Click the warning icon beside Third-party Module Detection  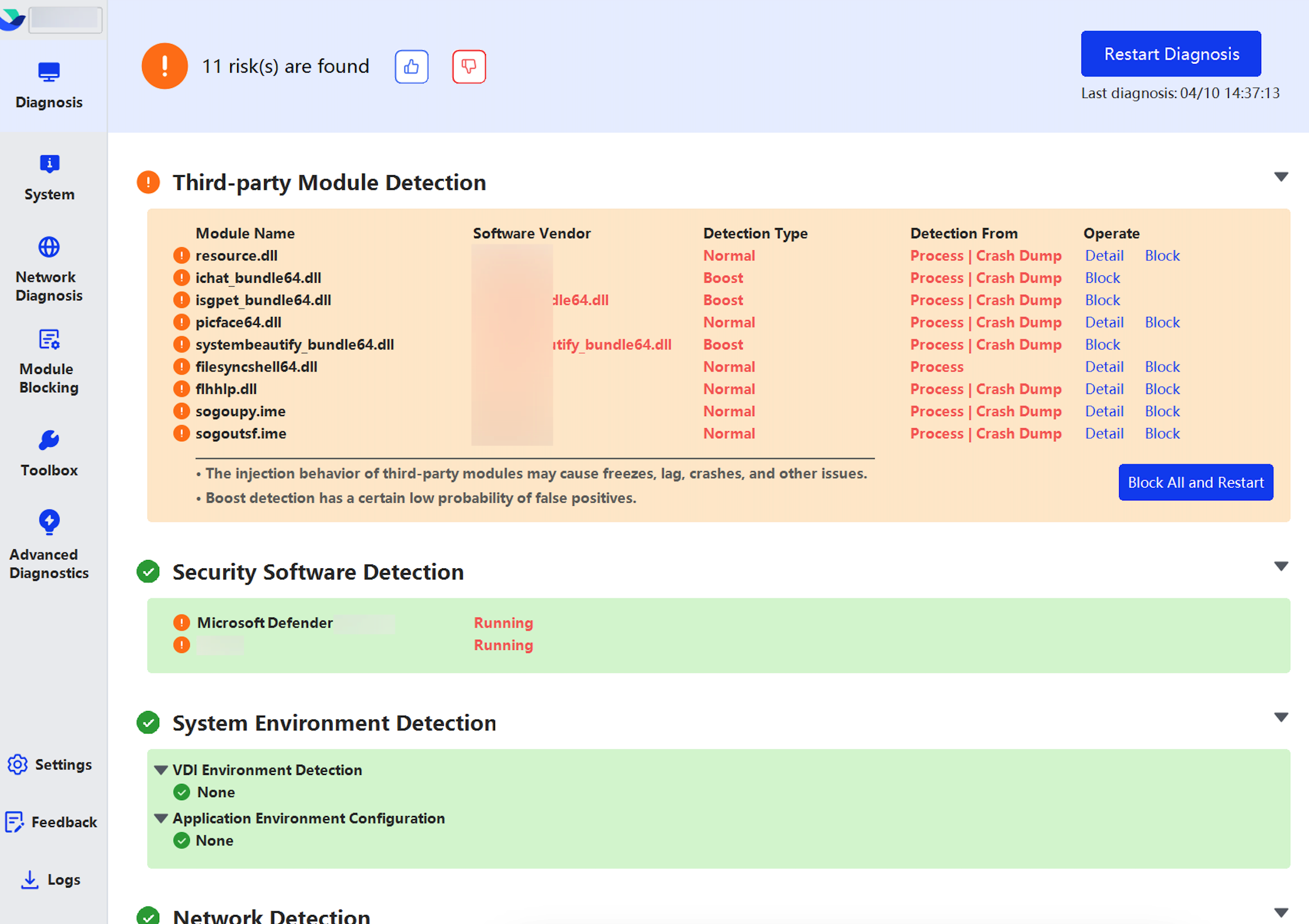tap(148, 182)
